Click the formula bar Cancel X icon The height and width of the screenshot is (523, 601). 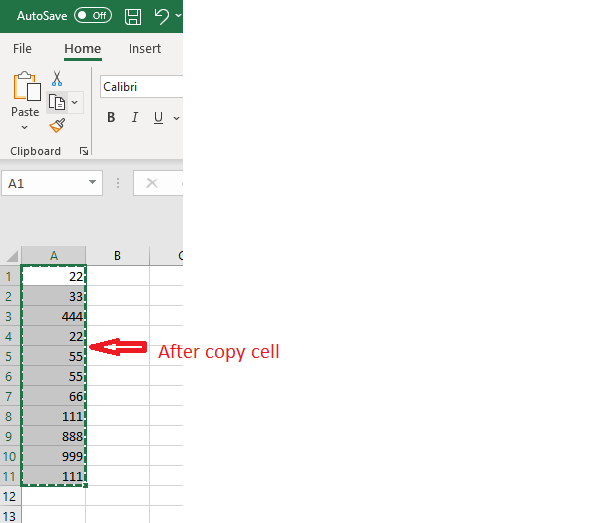[x=152, y=183]
